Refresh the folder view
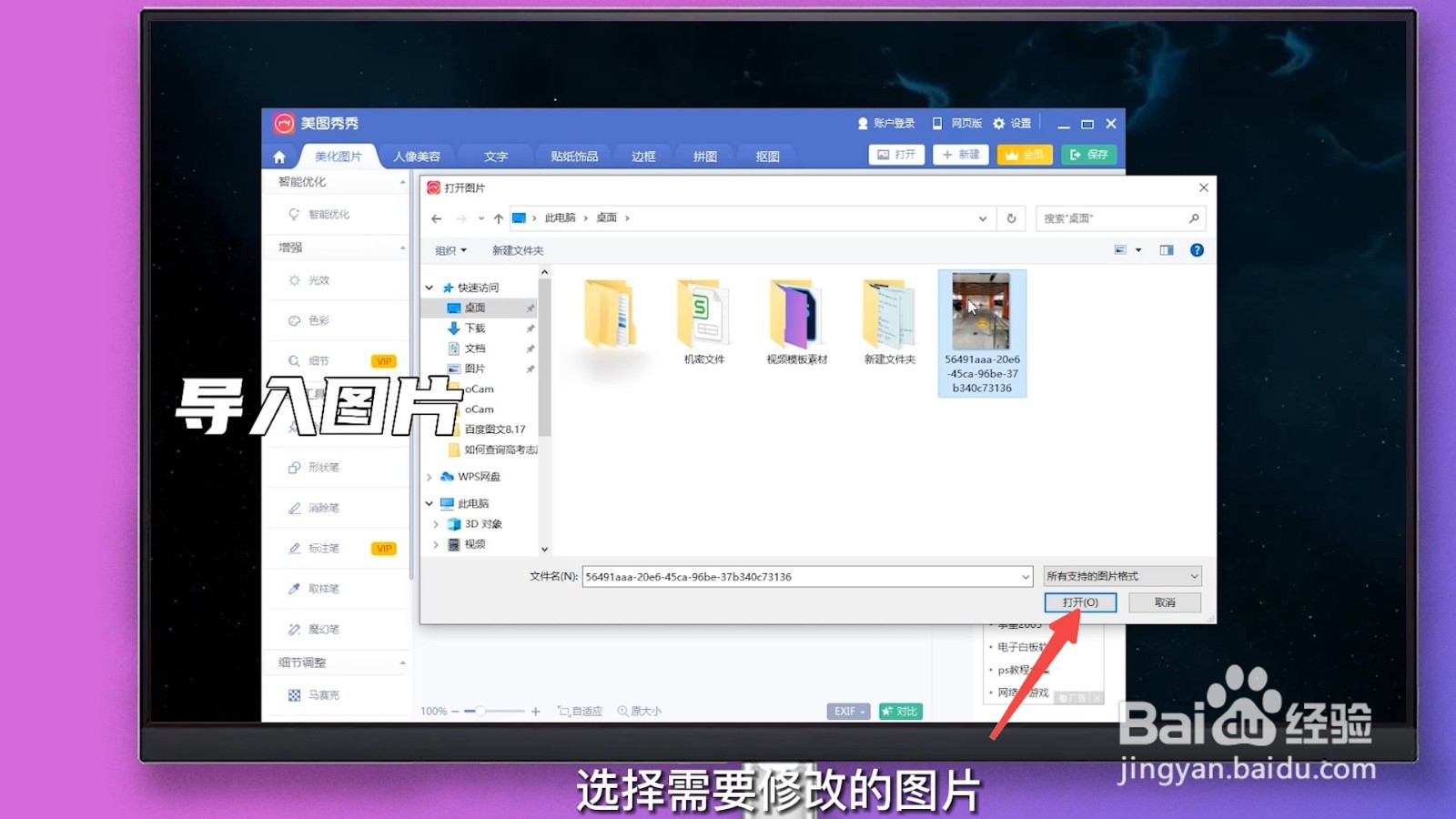Image resolution: width=1456 pixels, height=819 pixels. coord(1011,218)
